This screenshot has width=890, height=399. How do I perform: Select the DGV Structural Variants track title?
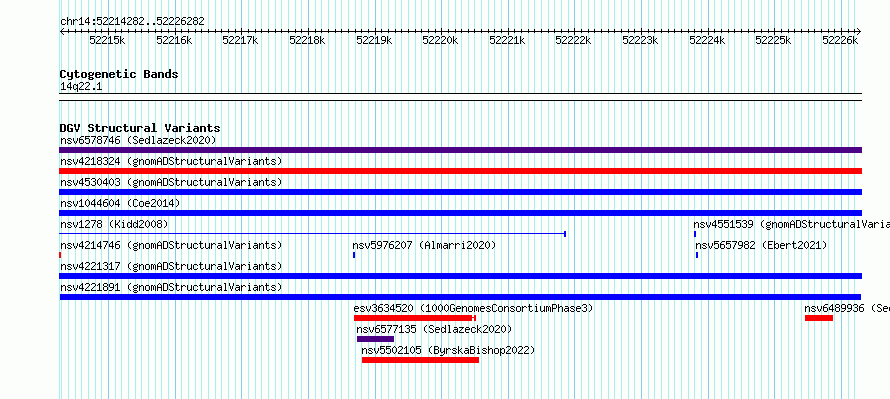pos(140,128)
